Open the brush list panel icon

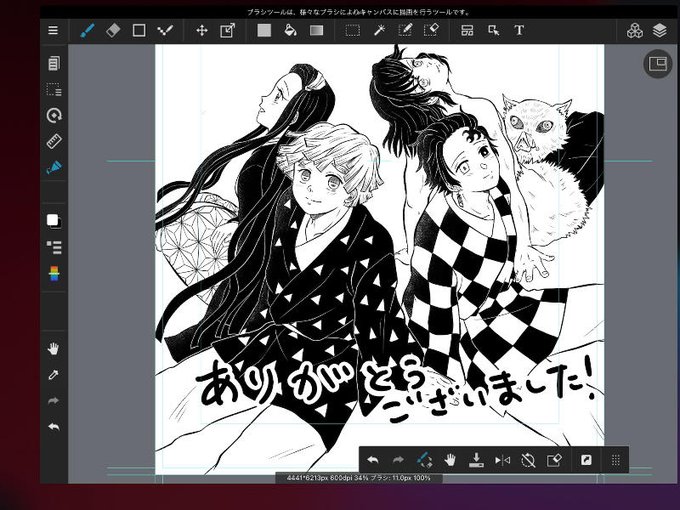54,247
